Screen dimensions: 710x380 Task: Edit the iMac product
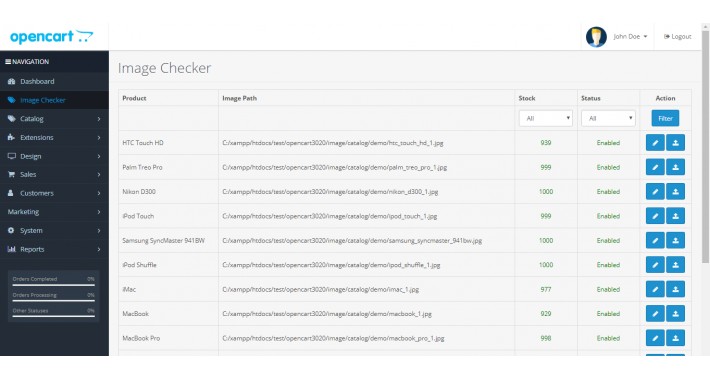point(655,289)
